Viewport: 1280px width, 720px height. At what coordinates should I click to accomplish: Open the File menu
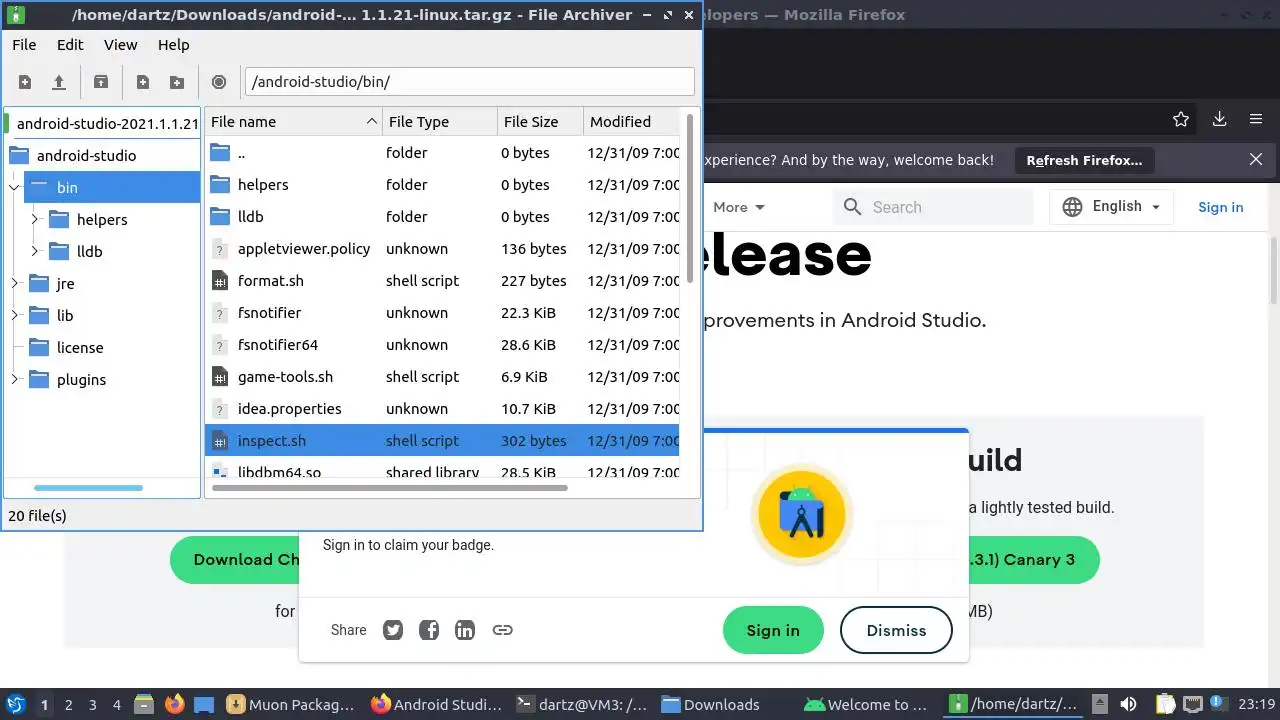[24, 45]
